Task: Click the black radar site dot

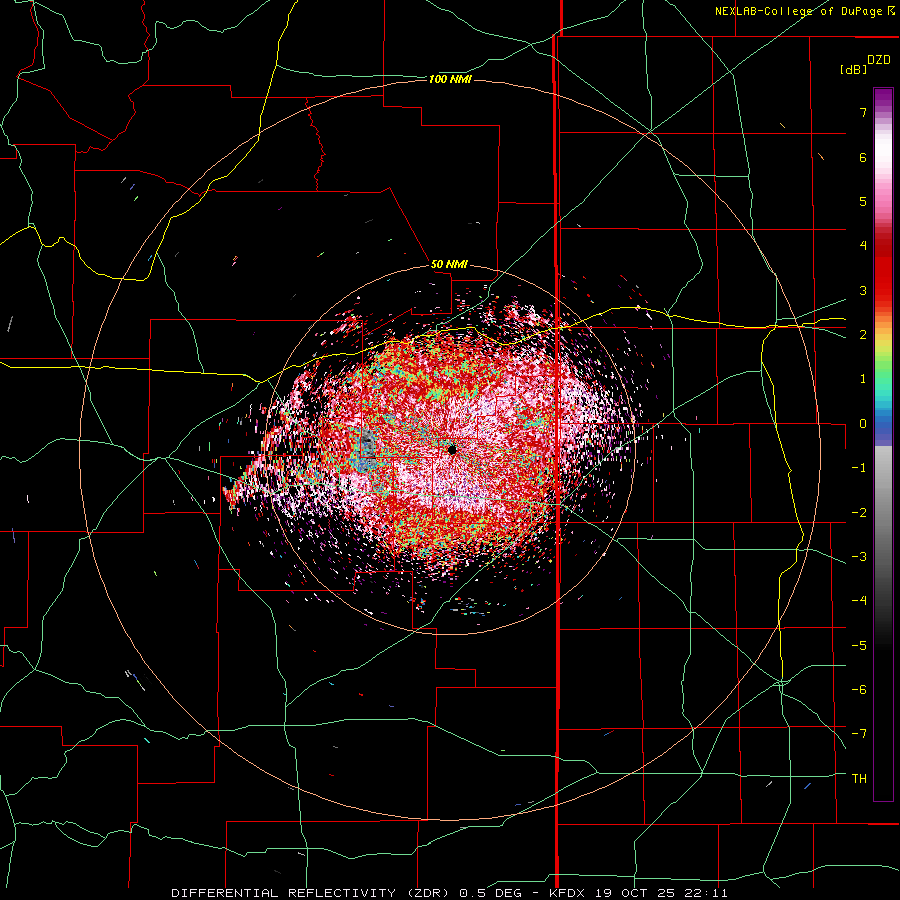Action: point(452,449)
